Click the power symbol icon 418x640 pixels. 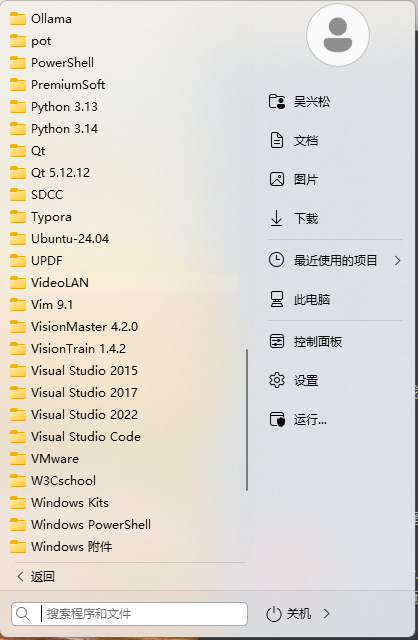point(273,614)
